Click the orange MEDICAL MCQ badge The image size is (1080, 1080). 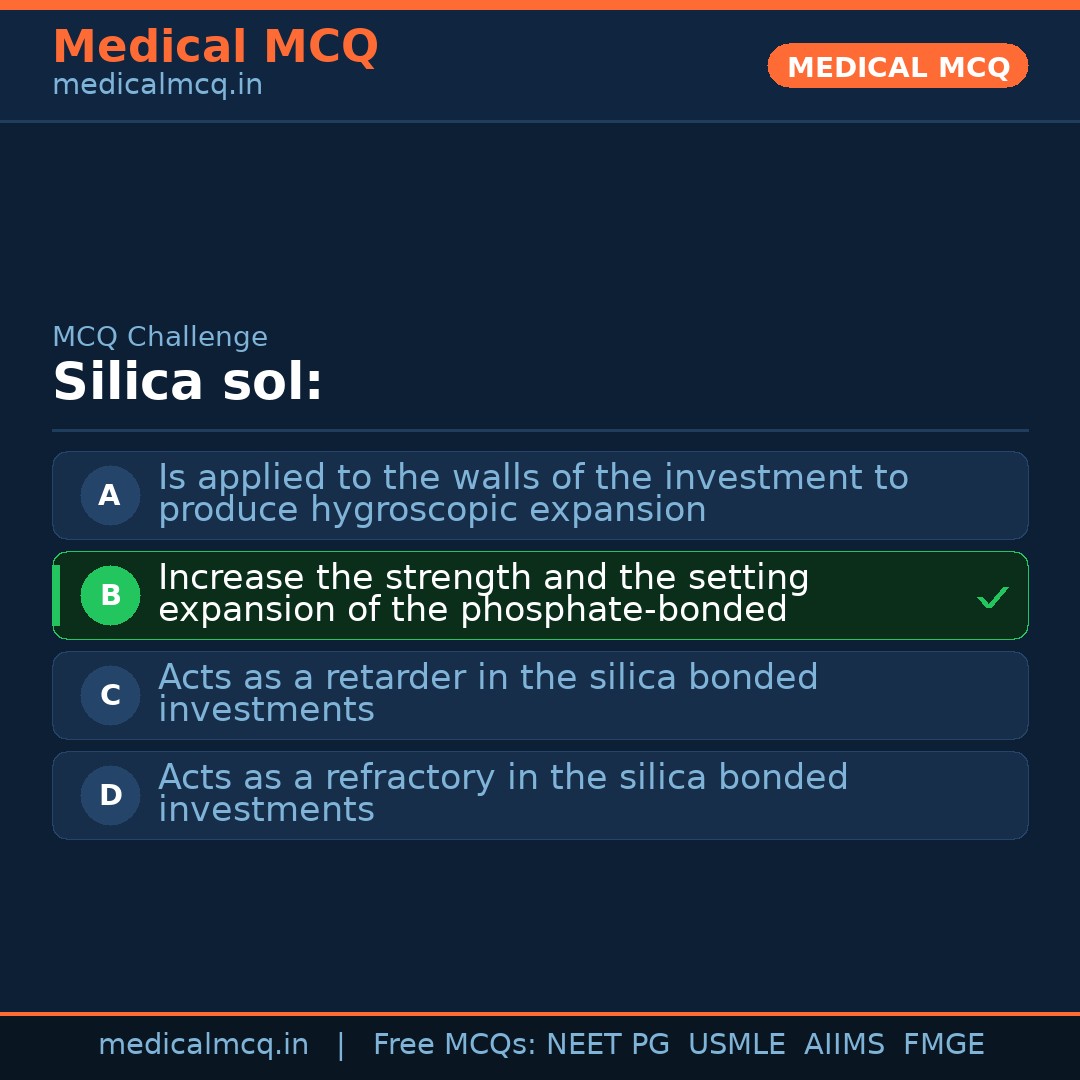[x=898, y=66]
